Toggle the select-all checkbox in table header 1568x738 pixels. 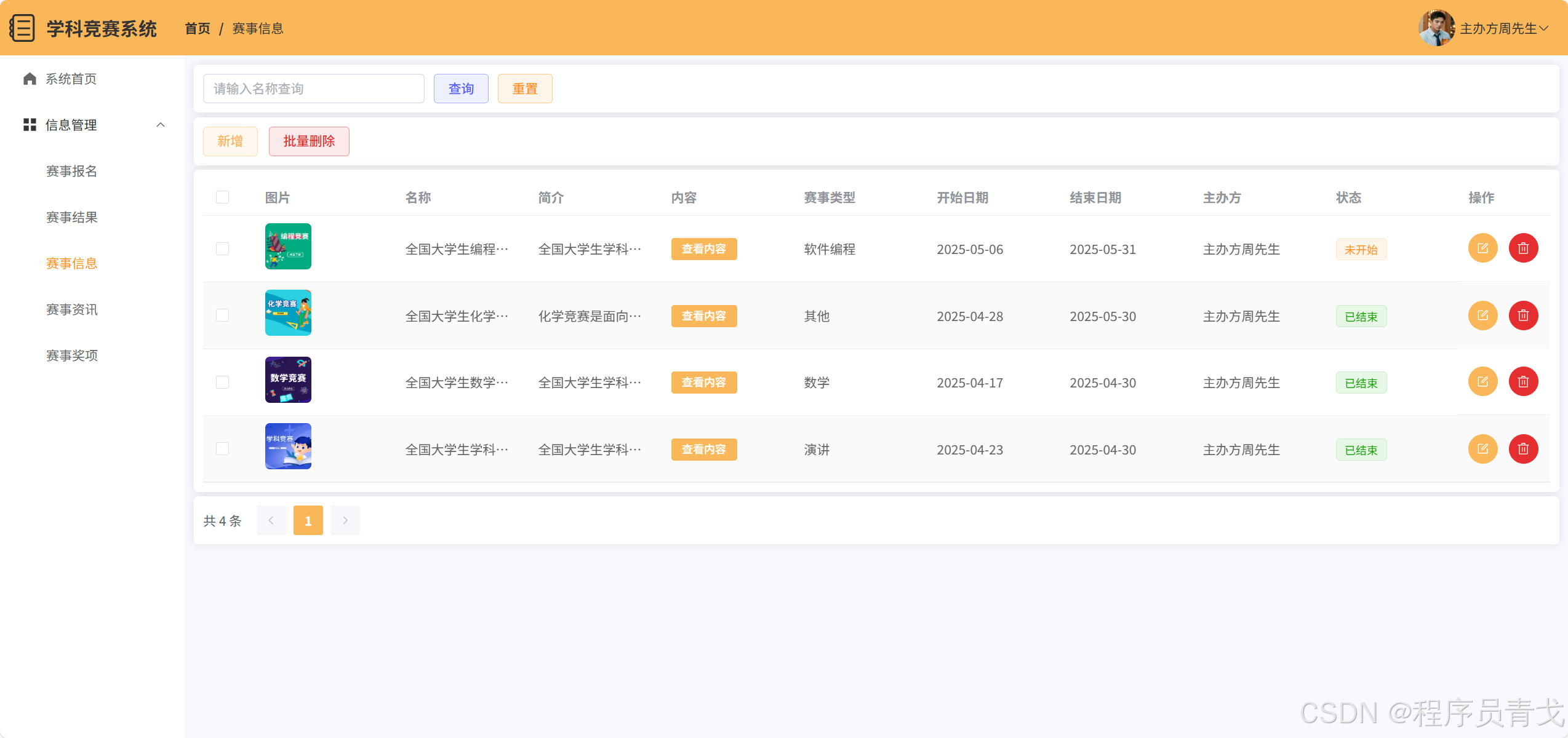[x=222, y=197]
